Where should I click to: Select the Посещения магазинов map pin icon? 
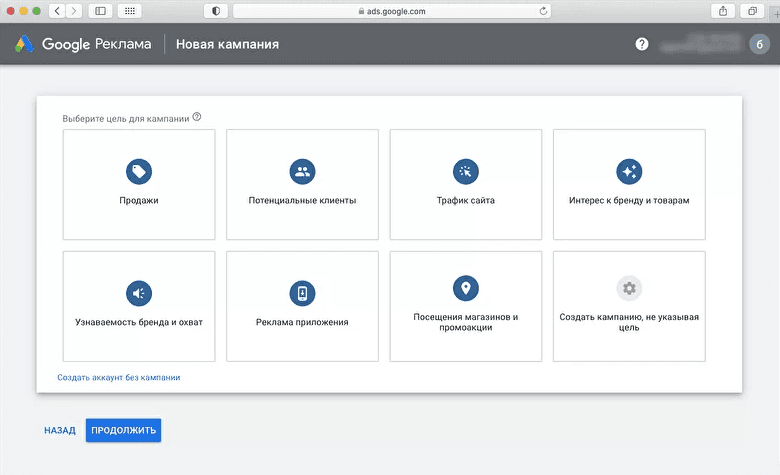[466, 288]
